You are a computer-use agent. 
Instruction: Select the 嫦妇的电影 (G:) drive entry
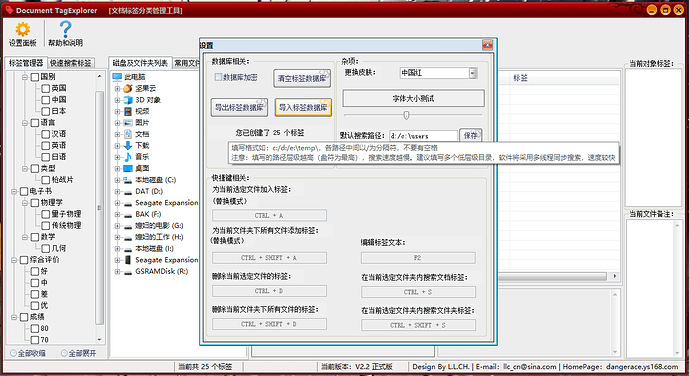159,226
